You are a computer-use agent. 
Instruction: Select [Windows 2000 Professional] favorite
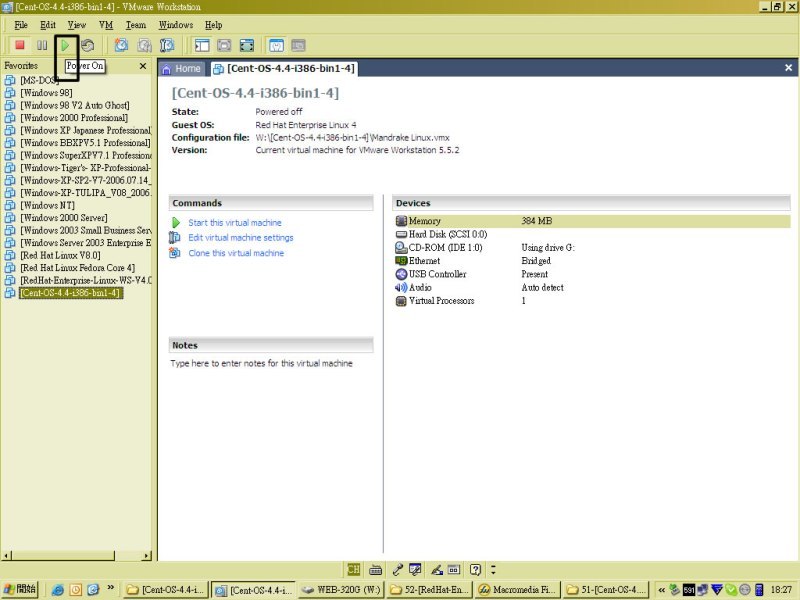click(74, 118)
